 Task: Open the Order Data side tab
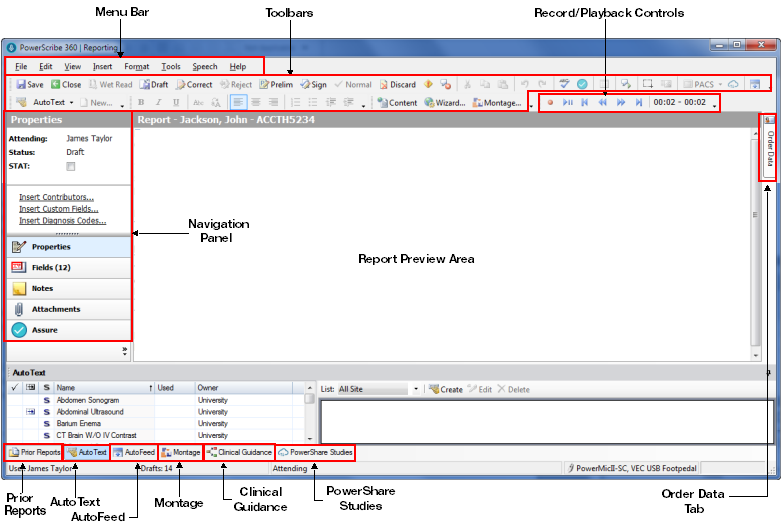click(x=770, y=147)
